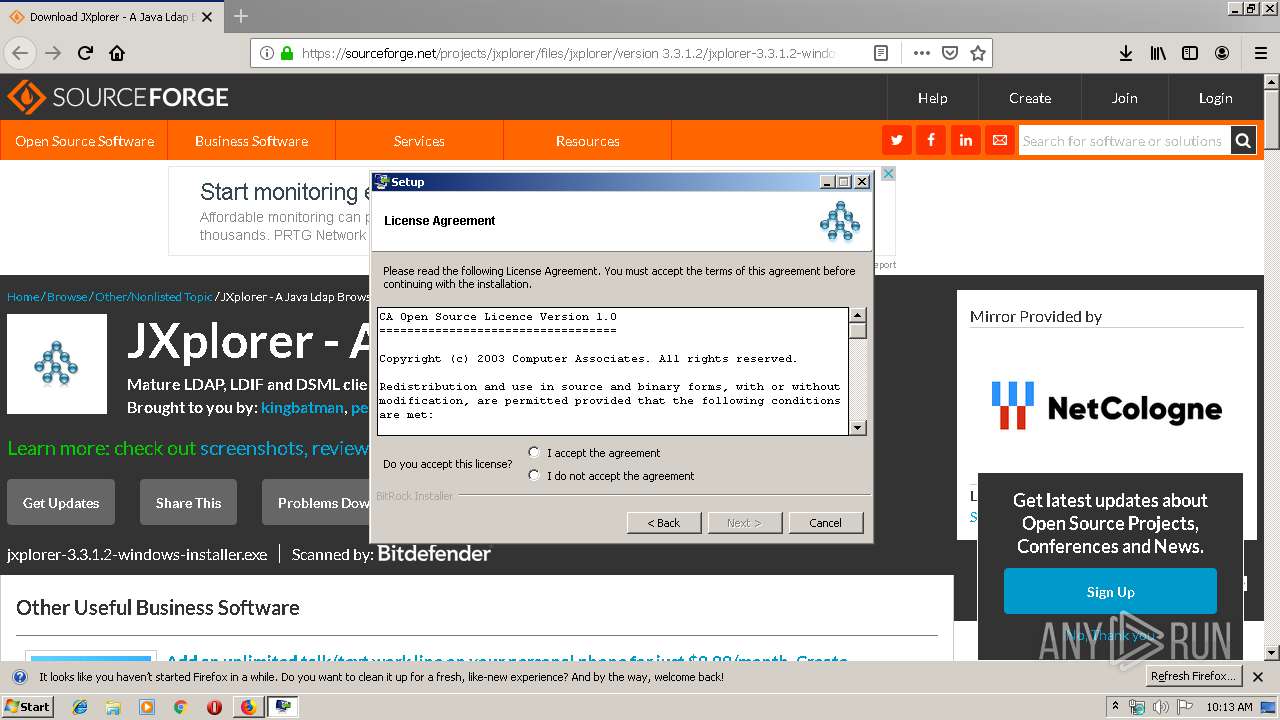The width and height of the screenshot is (1280, 720).
Task: Save page to Pocket
Action: point(950,53)
